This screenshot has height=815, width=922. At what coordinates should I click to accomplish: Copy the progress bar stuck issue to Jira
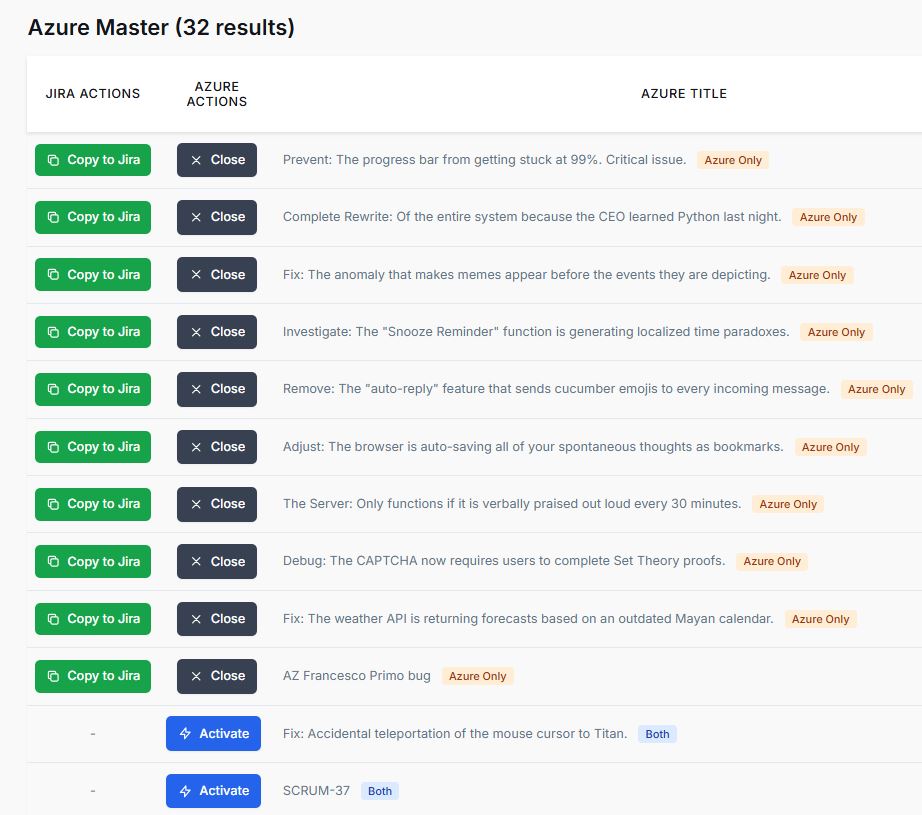pyautogui.click(x=93, y=160)
